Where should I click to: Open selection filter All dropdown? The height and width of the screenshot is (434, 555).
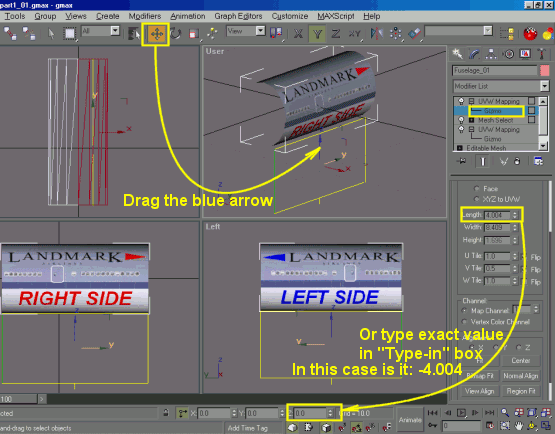tap(115, 31)
